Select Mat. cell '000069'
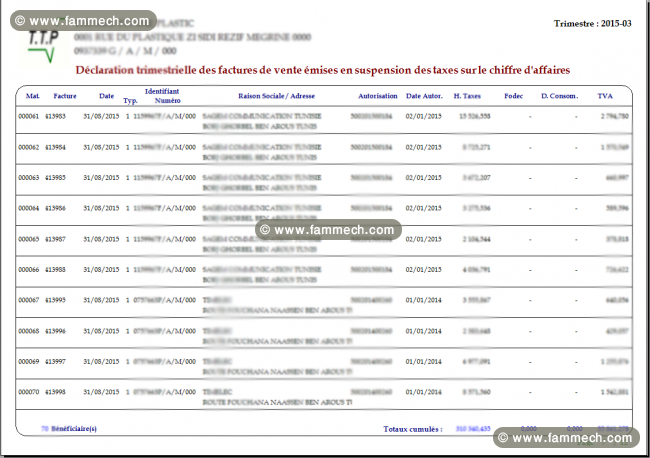The width and height of the screenshot is (650, 458). click(29, 362)
